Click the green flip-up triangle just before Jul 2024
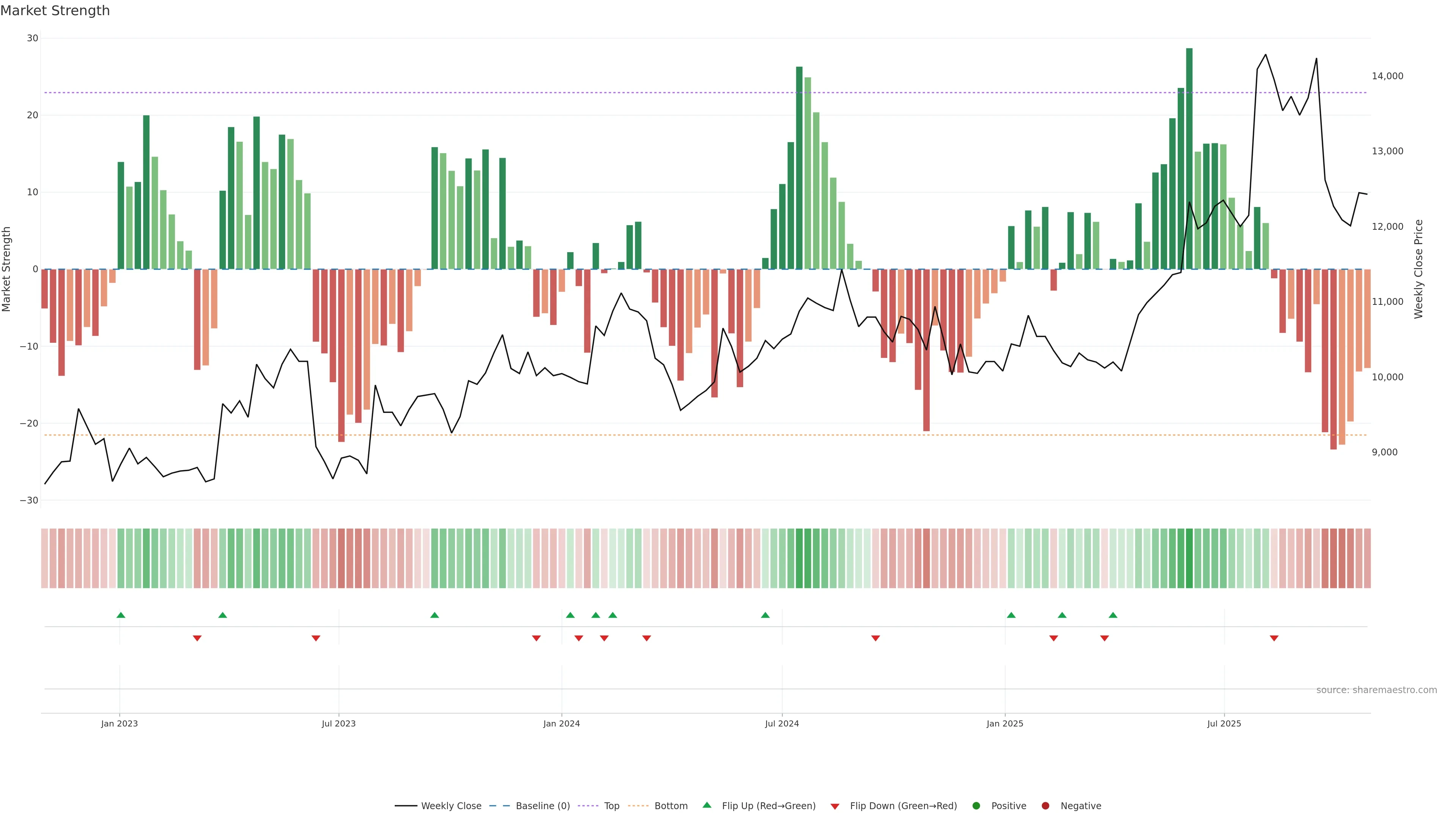 click(765, 615)
